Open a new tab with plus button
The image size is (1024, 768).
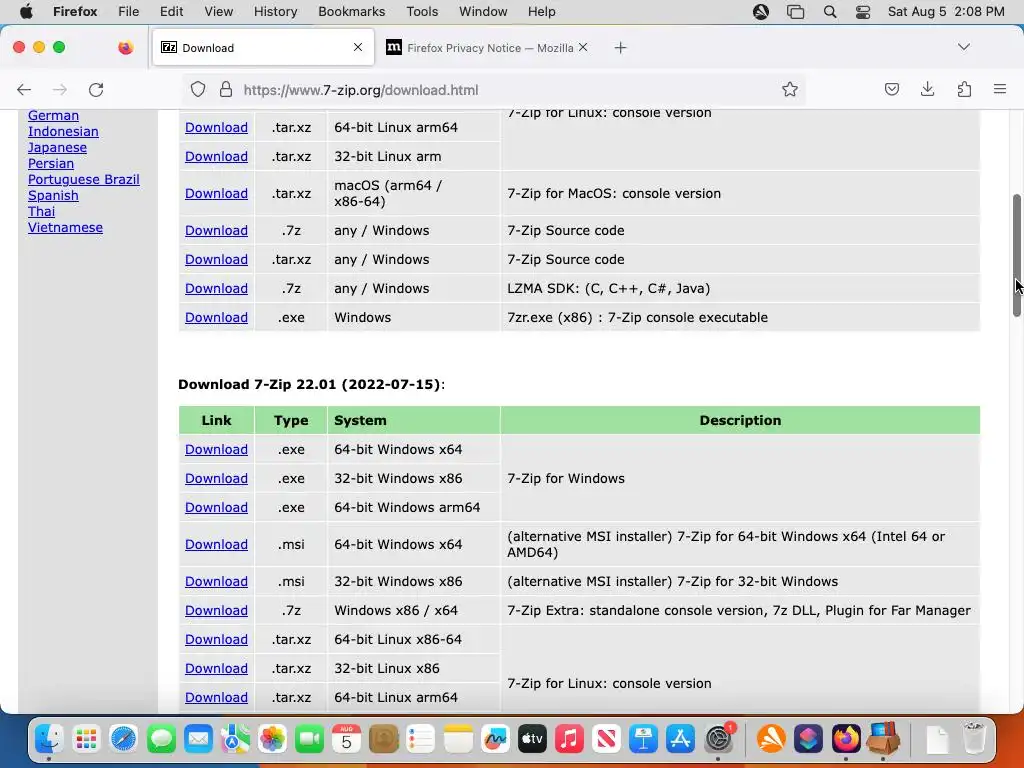tap(620, 48)
